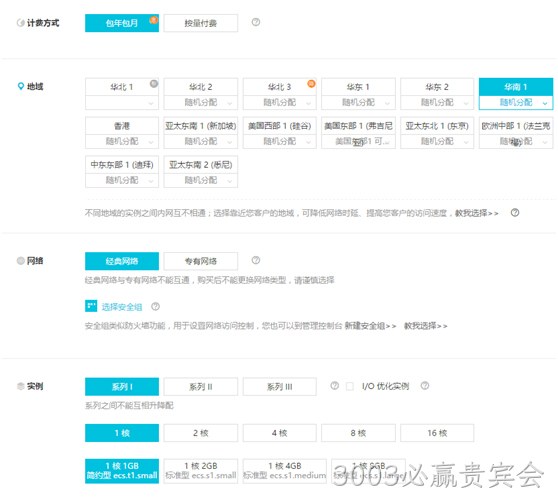Choose 亚太东南 1 (新加坡) region
Viewport: 558px width, 499px height.
tap(201, 126)
